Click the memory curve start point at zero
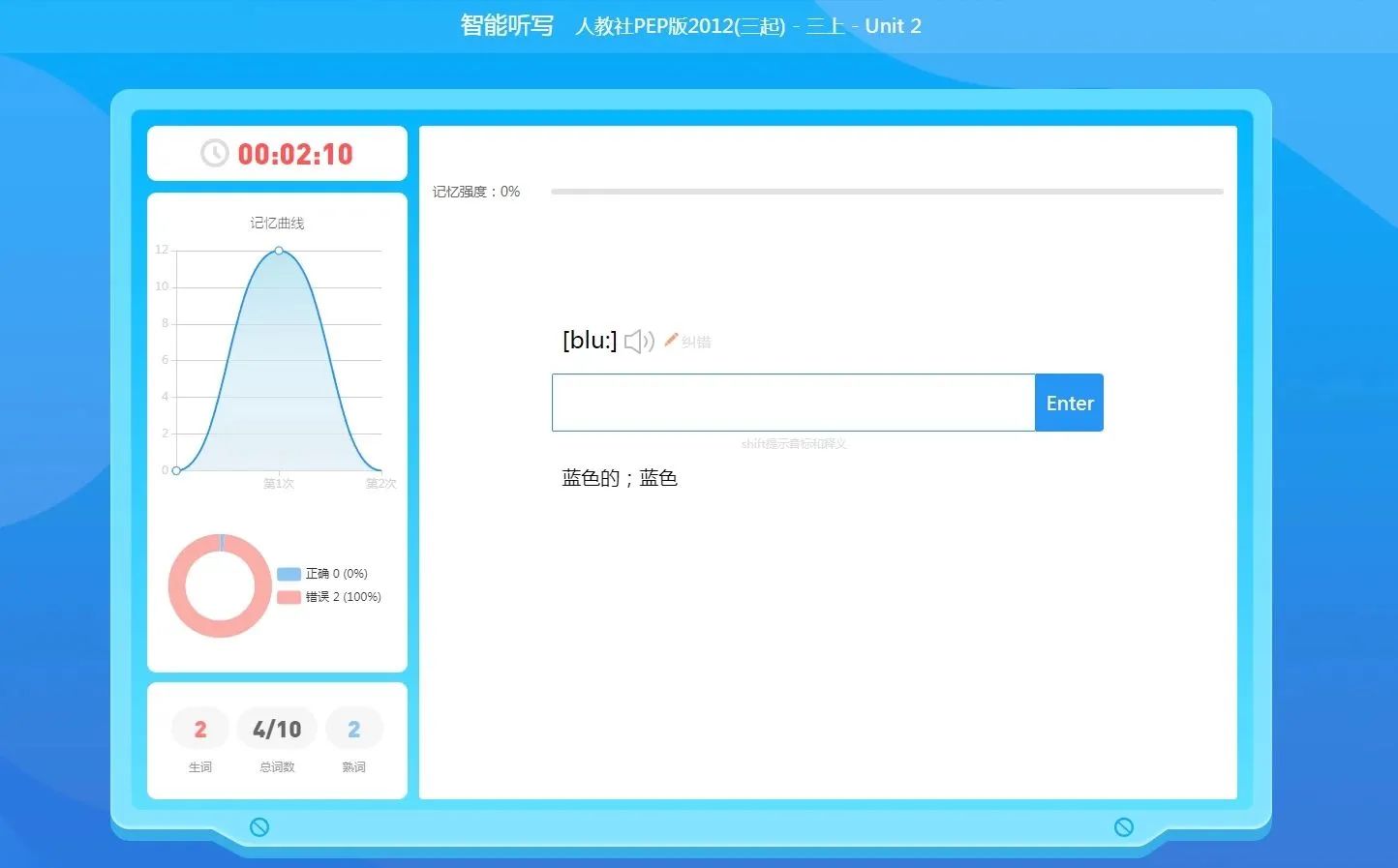This screenshot has height=868, width=1398. click(176, 470)
